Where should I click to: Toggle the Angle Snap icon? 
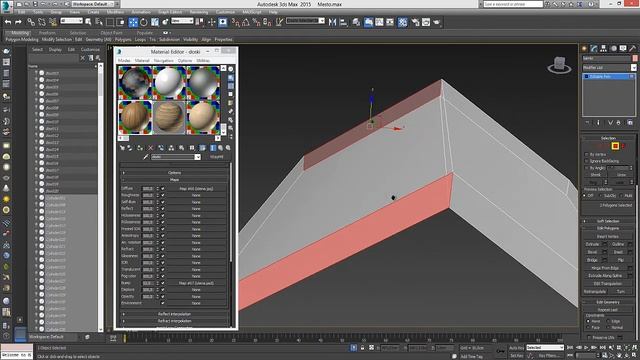246,22
